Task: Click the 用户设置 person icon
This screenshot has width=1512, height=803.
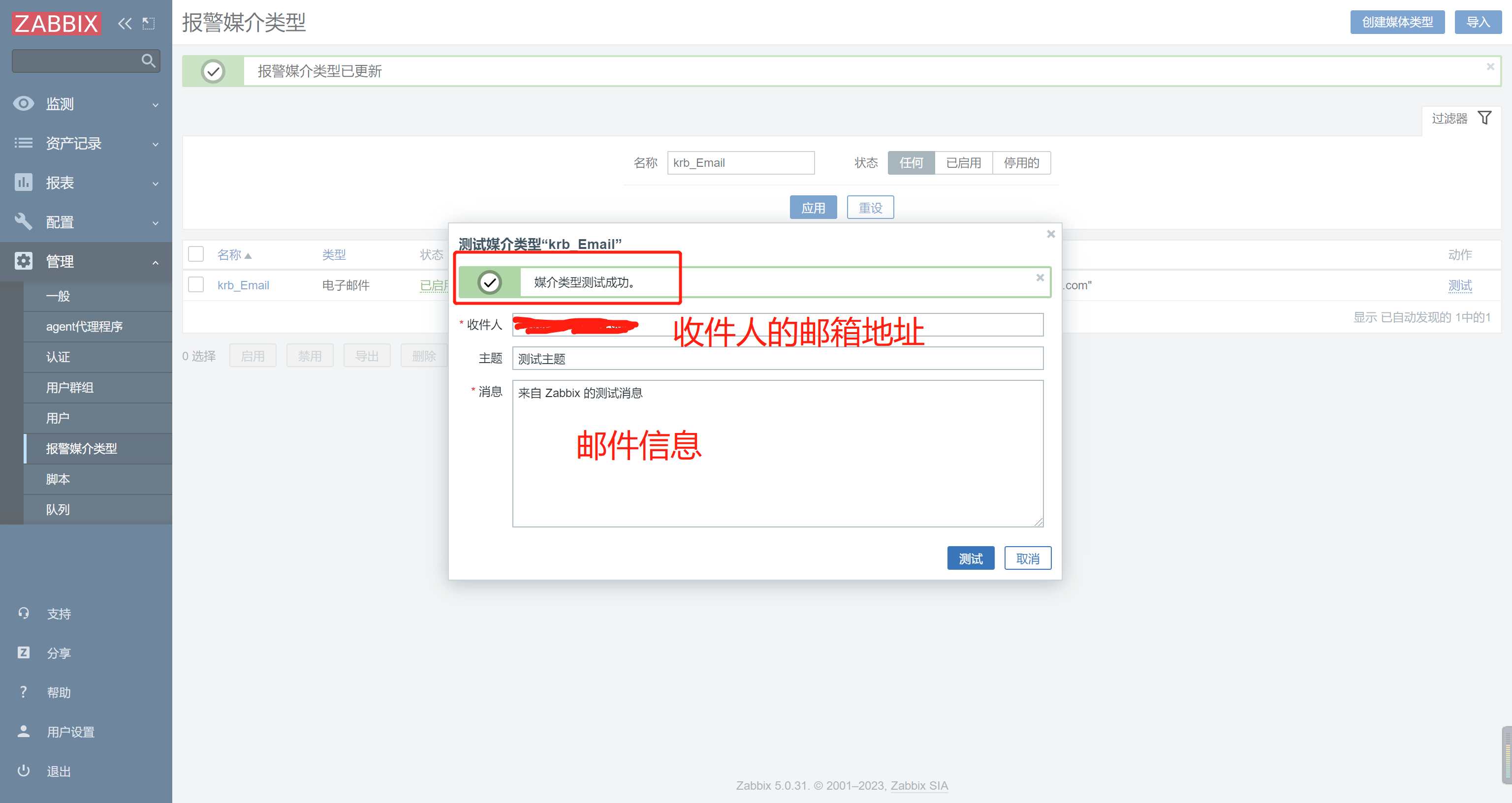Action: pos(24,731)
